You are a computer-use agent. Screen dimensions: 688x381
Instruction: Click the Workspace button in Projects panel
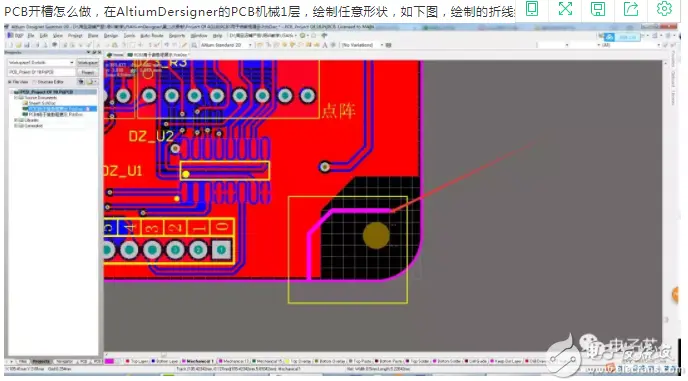pos(88,63)
